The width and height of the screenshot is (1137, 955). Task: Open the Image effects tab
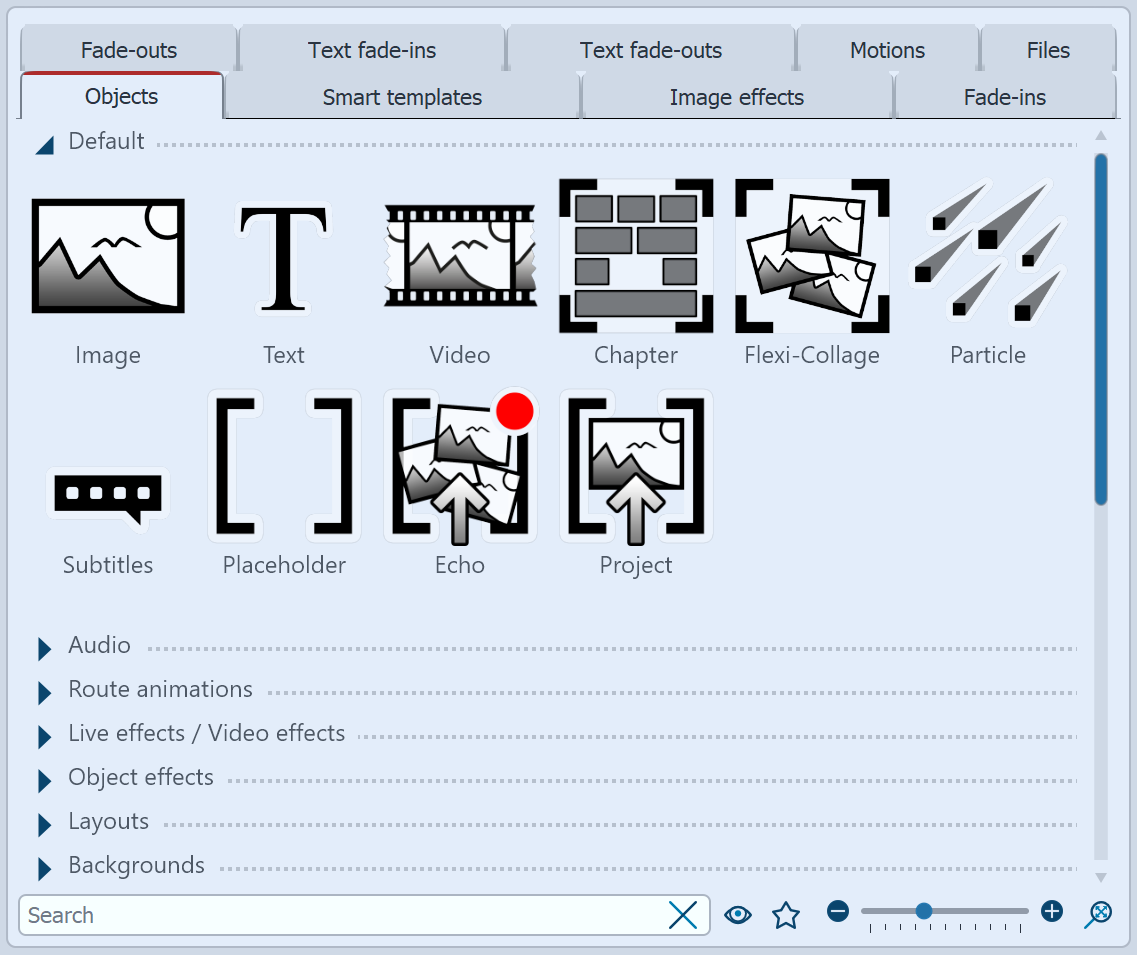tap(736, 97)
